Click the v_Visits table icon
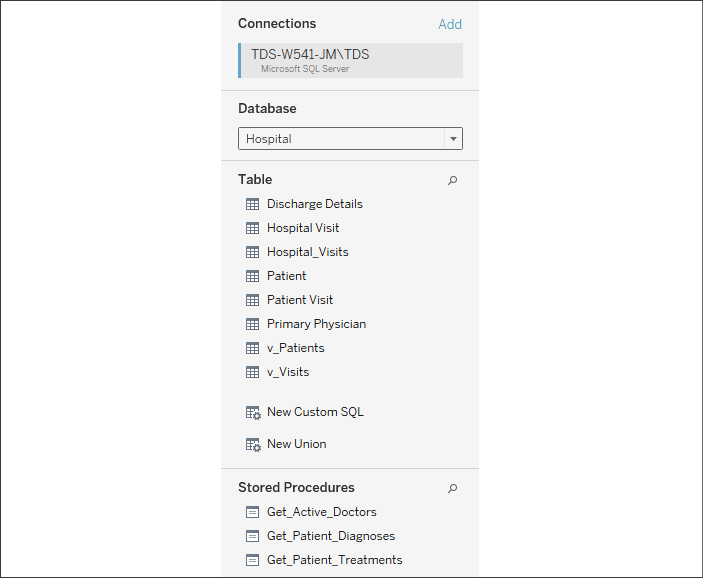The height and width of the screenshot is (578, 703). [252, 372]
